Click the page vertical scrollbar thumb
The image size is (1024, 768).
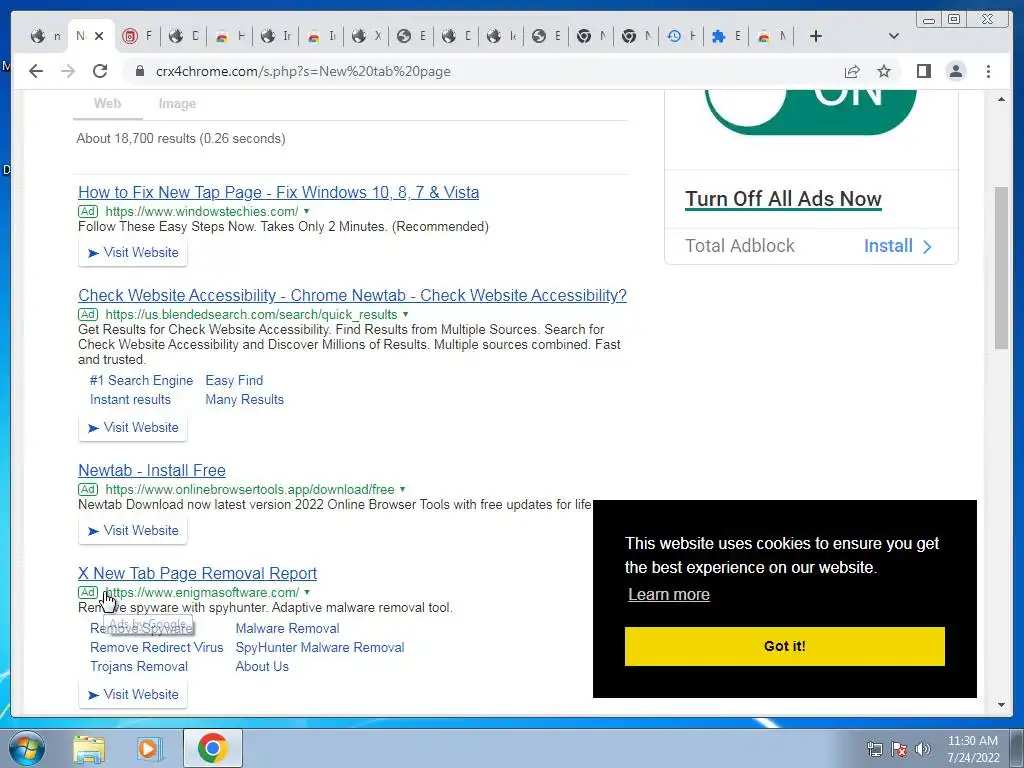click(x=1001, y=268)
